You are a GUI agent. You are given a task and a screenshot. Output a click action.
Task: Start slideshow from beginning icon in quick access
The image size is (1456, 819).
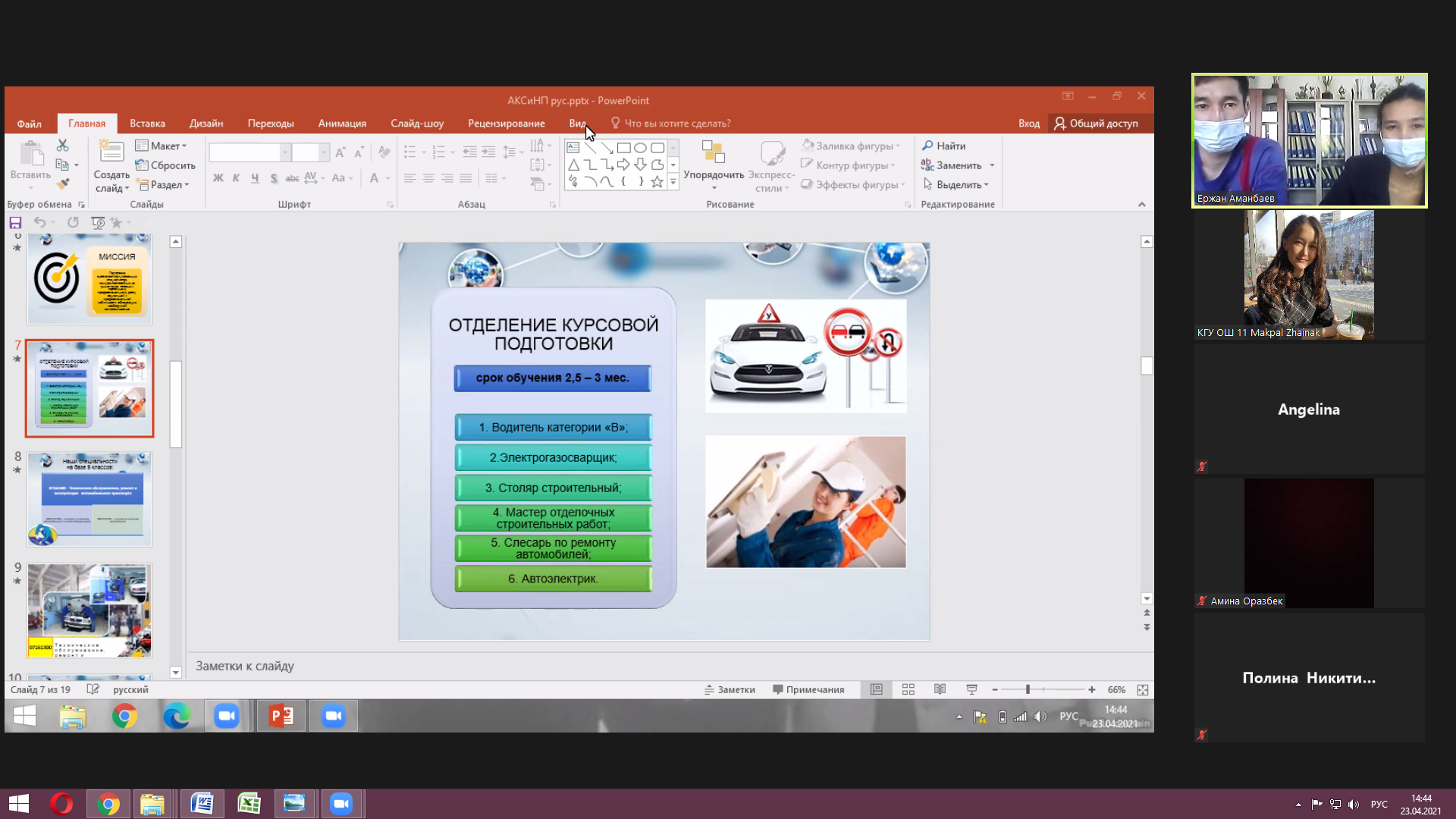98,222
